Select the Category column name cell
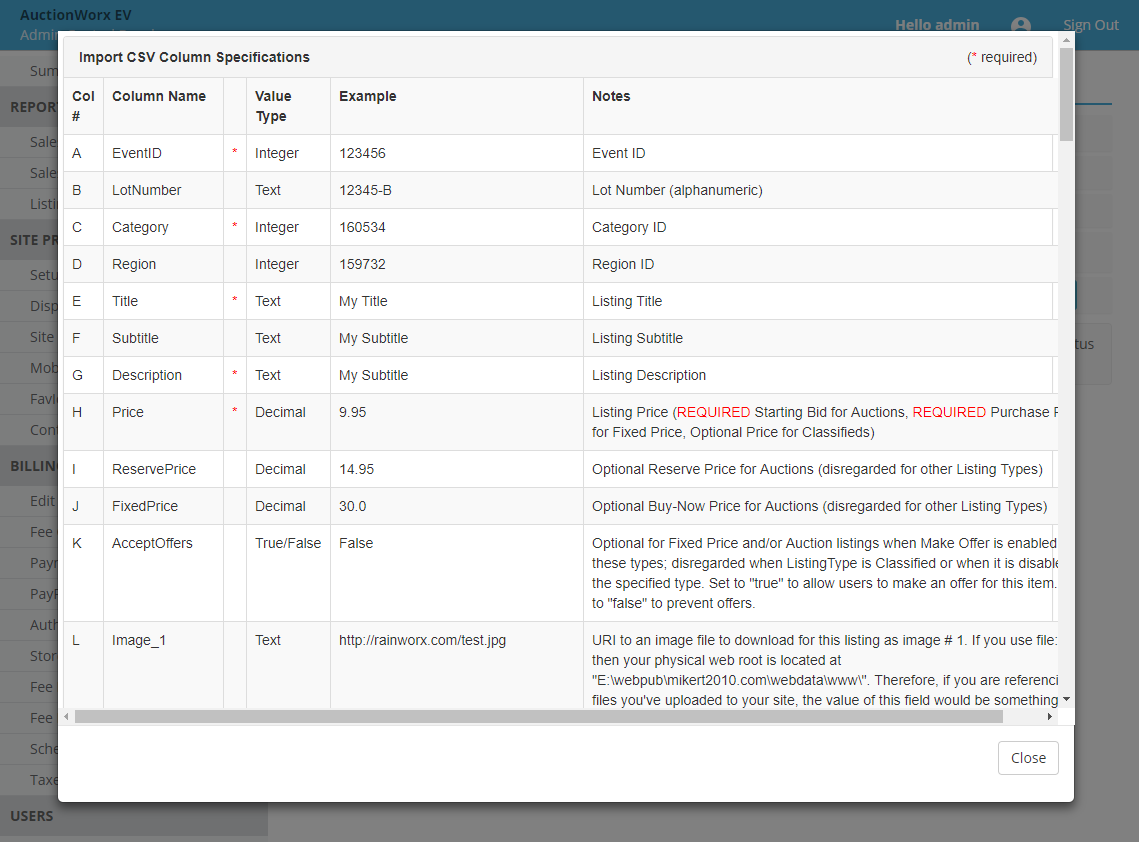Screen dimensions: 1139x842 pyautogui.click(x=163, y=227)
